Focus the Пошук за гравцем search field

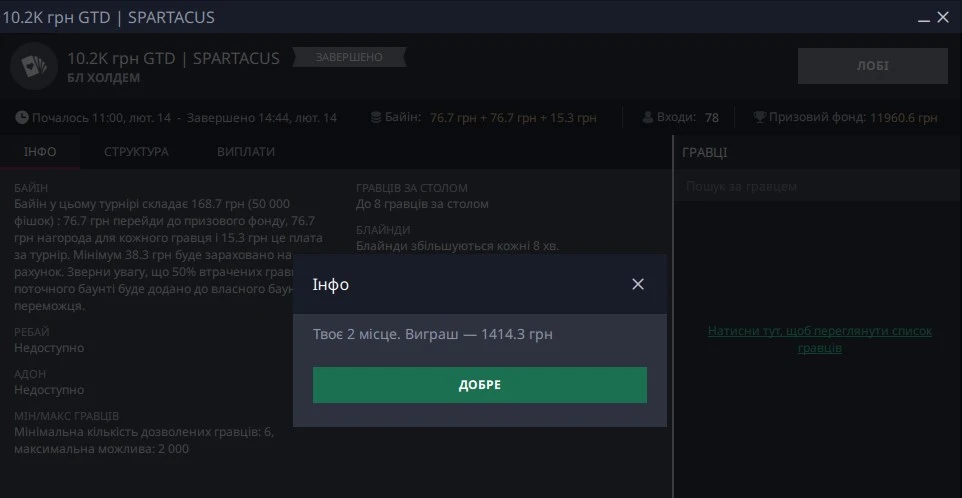click(x=816, y=187)
